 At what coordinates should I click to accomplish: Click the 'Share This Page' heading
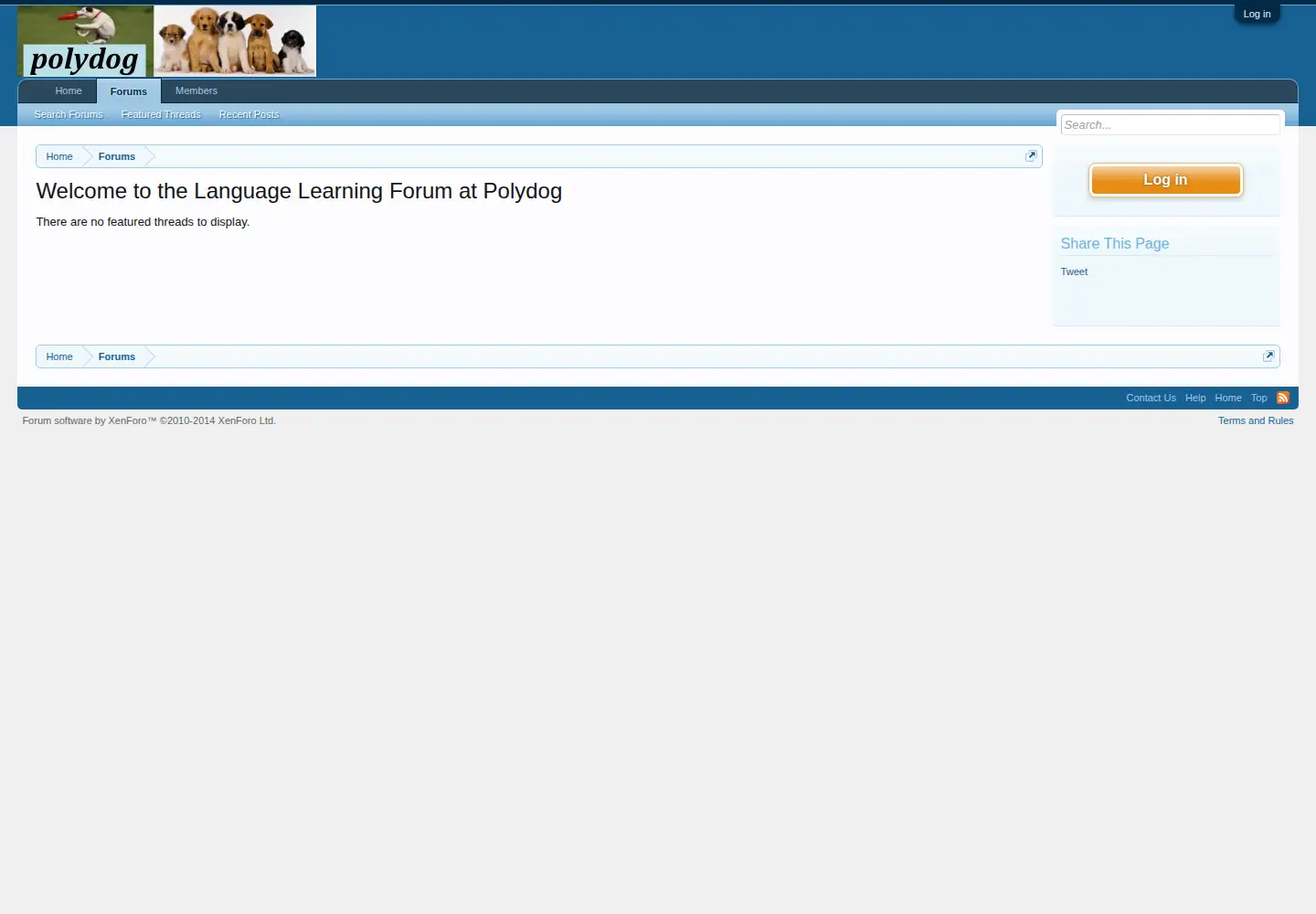click(1115, 244)
